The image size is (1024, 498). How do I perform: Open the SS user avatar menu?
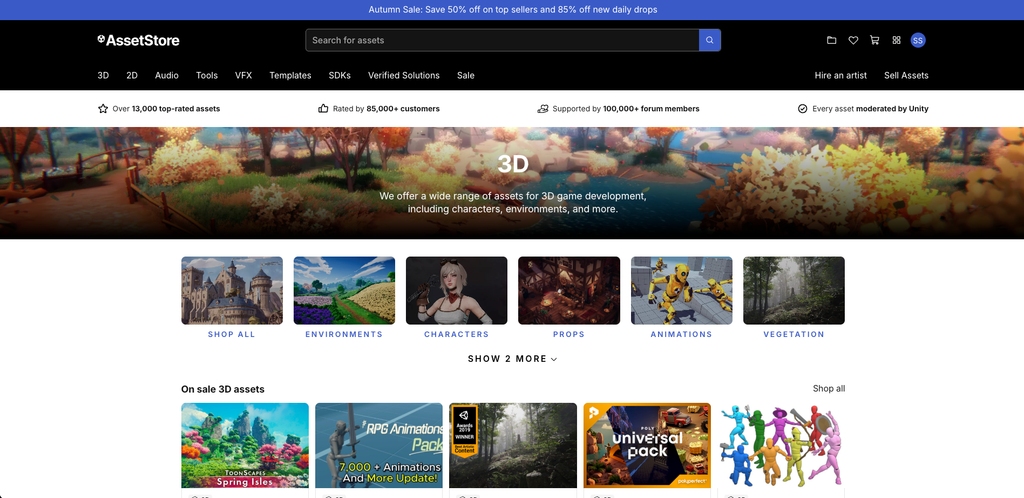point(918,40)
